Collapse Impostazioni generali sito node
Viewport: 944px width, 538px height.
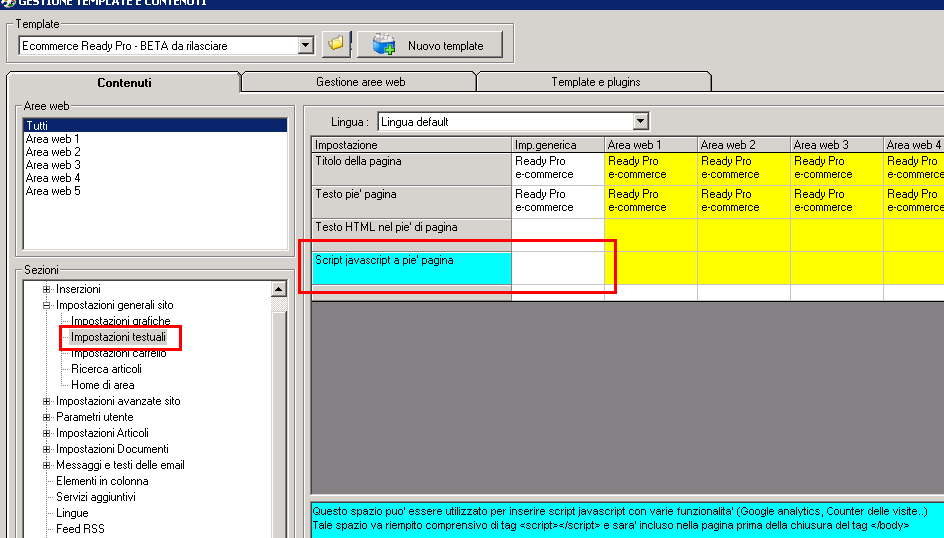pyautogui.click(x=46, y=305)
